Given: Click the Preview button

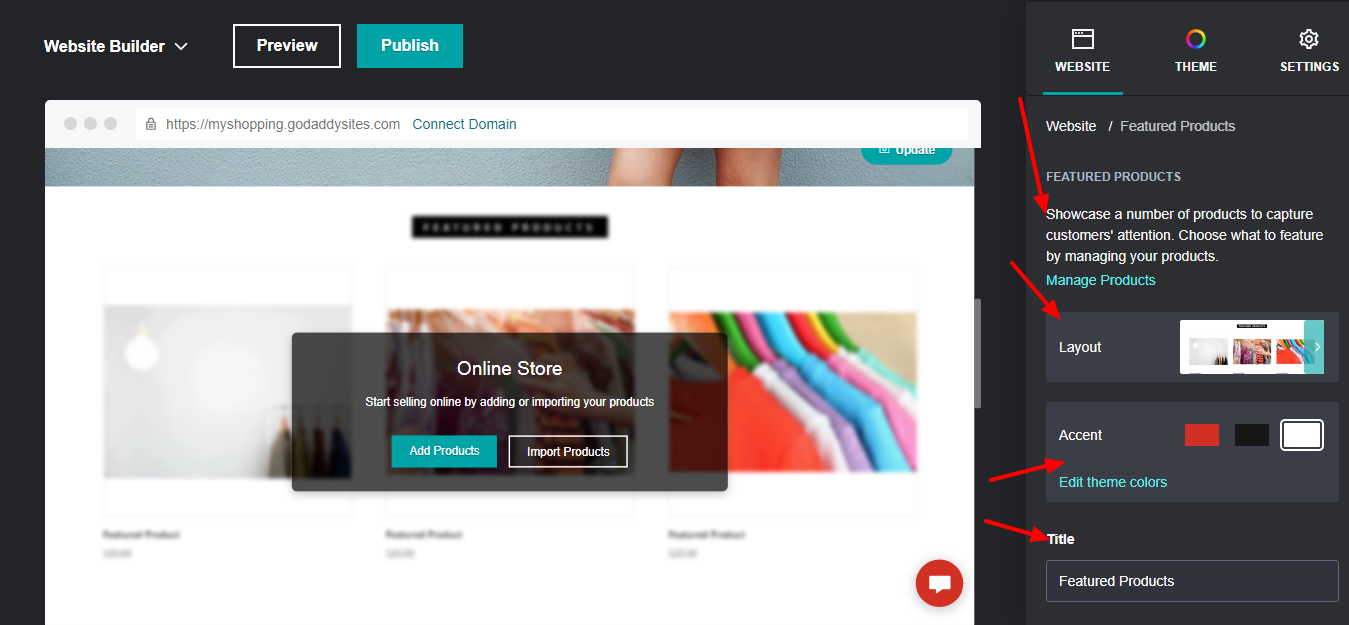Looking at the screenshot, I should (x=287, y=46).
